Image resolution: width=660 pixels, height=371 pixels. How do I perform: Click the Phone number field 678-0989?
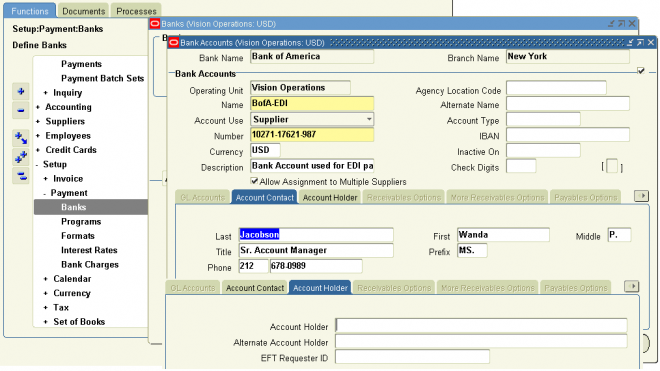316,266
